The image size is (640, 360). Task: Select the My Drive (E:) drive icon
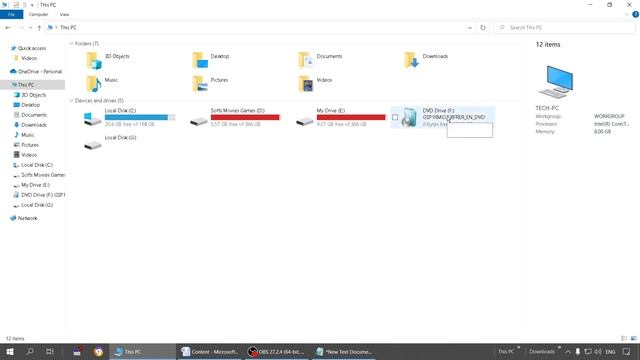[304, 121]
